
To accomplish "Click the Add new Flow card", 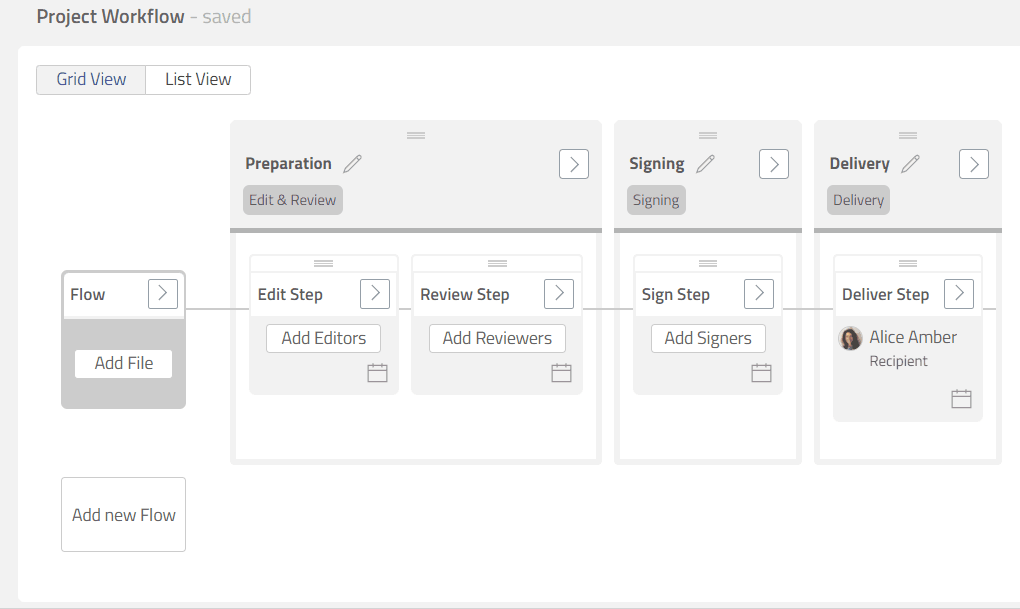I will pyautogui.click(x=124, y=515).
